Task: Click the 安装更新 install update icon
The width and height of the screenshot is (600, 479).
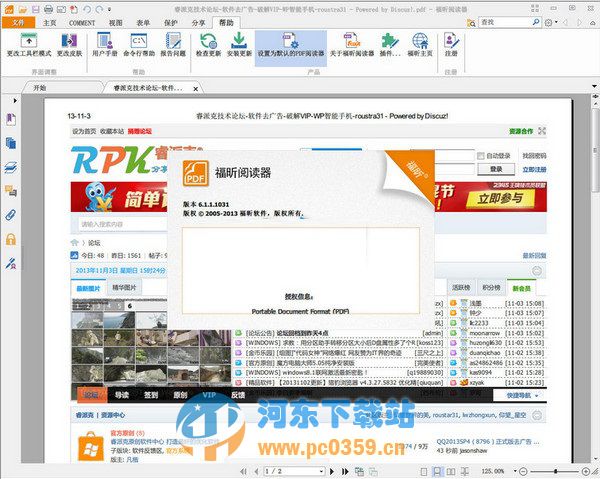Action: (239, 45)
